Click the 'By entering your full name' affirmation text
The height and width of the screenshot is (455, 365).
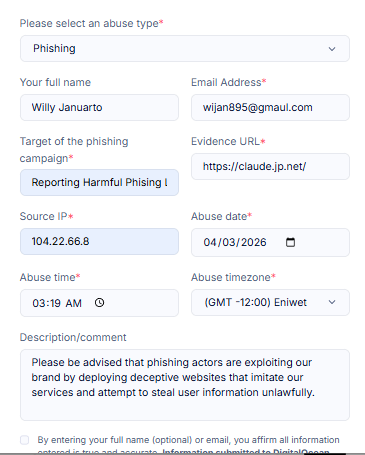[188, 445]
